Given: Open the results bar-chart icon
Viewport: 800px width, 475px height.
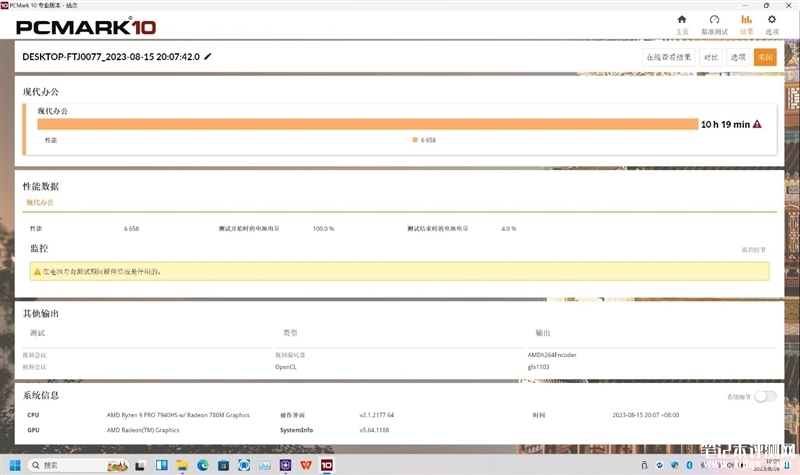Looking at the screenshot, I should tap(746, 20).
